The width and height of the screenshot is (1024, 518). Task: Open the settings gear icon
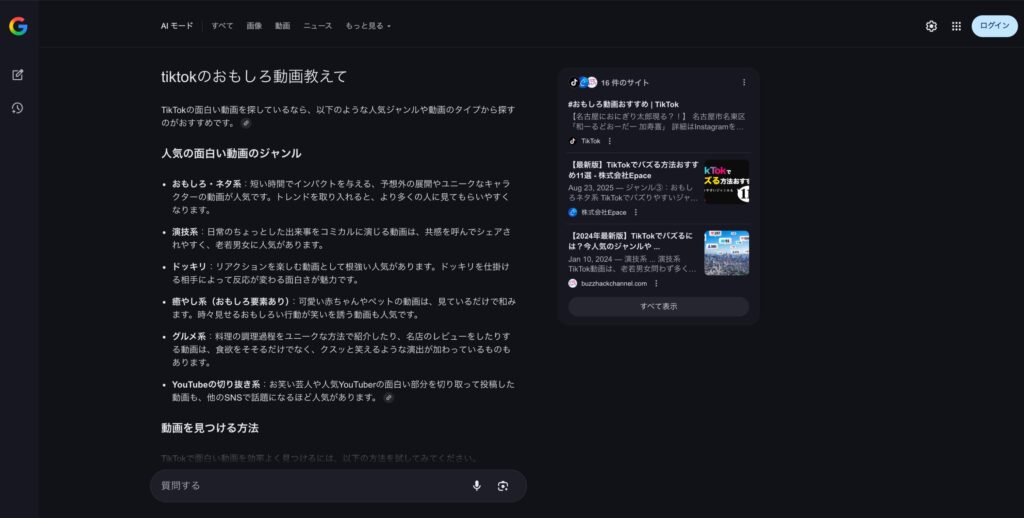[x=931, y=26]
